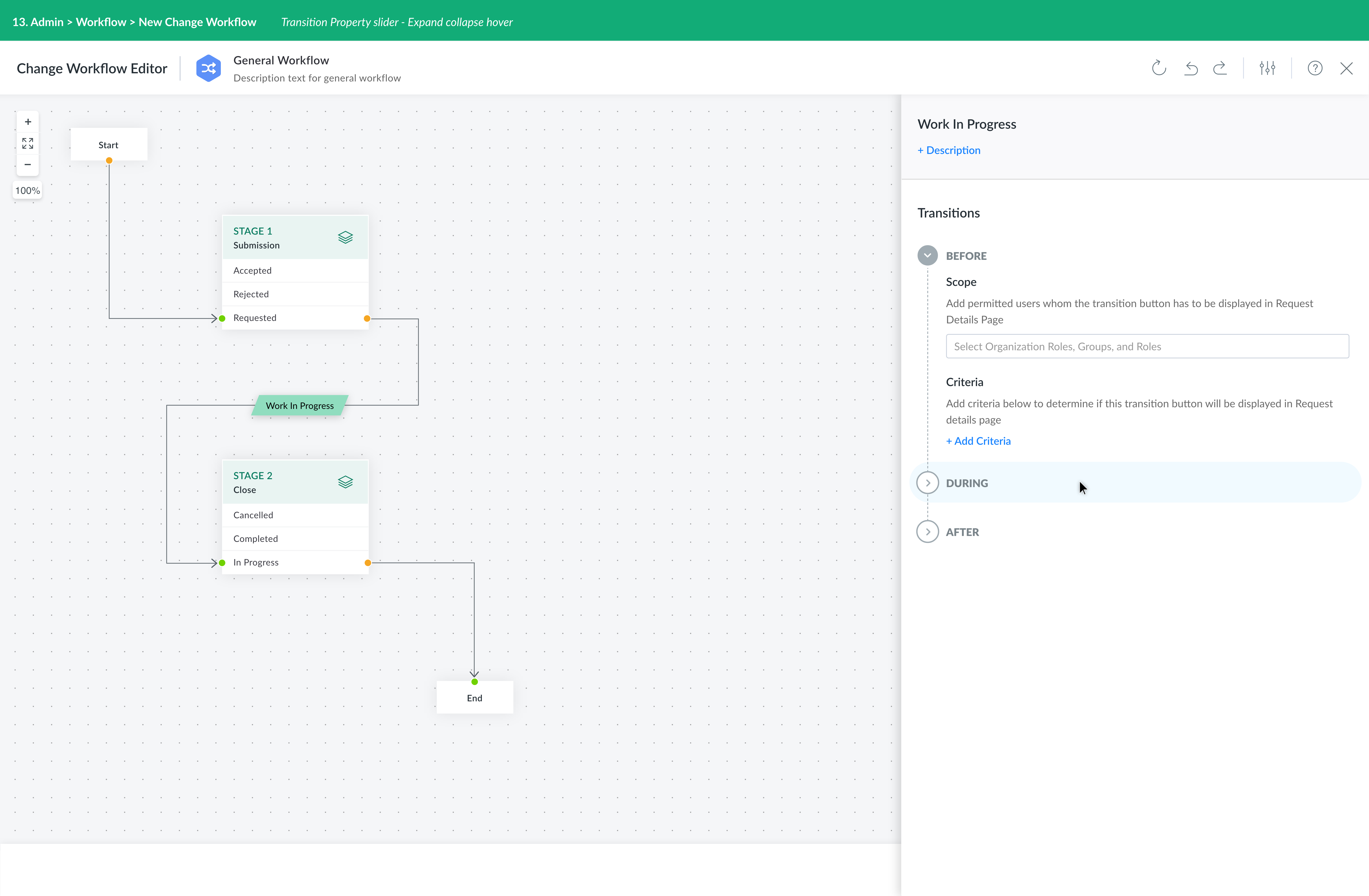The height and width of the screenshot is (896, 1369).
Task: Click the AFTER section label
Action: (x=962, y=532)
